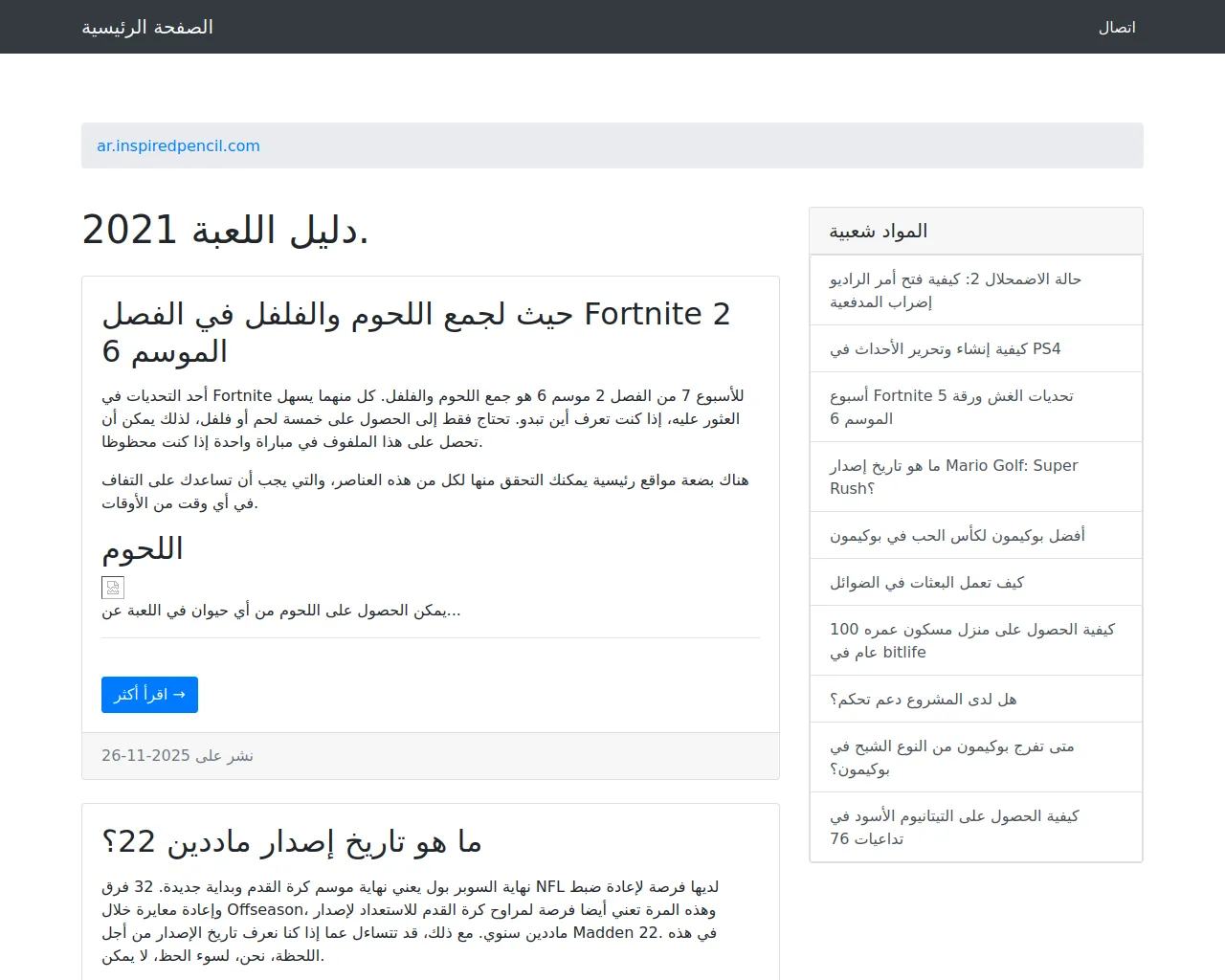This screenshot has width=1225, height=980.
Task: Select the Fallout 2 radio command sidebar item
Action: [x=955, y=290]
